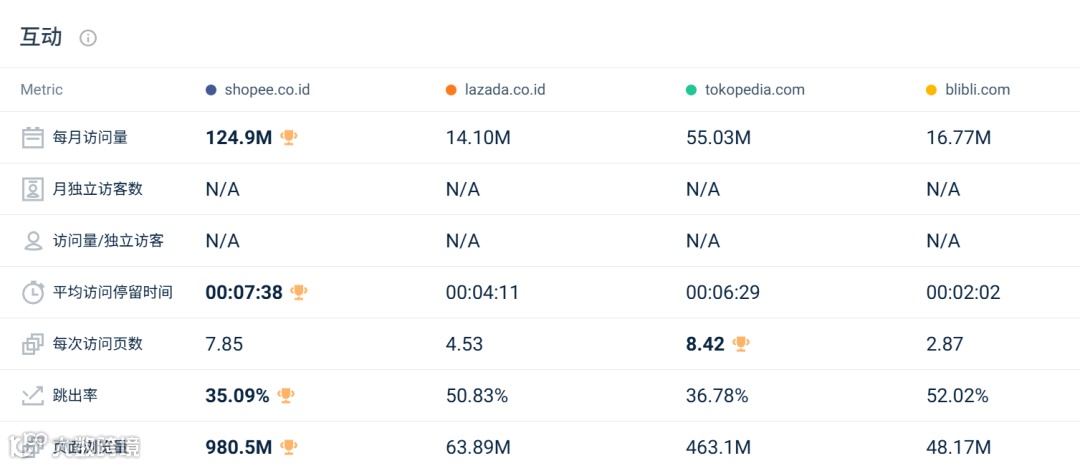Open the lazada.co.id column link

coord(505,90)
